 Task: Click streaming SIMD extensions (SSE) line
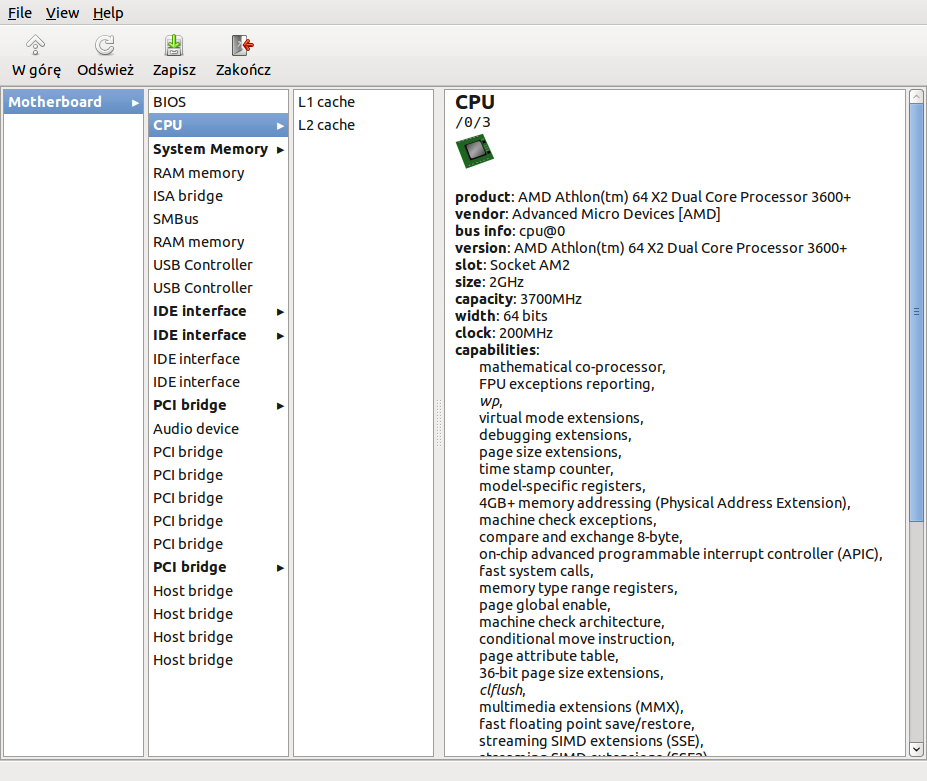pos(591,741)
